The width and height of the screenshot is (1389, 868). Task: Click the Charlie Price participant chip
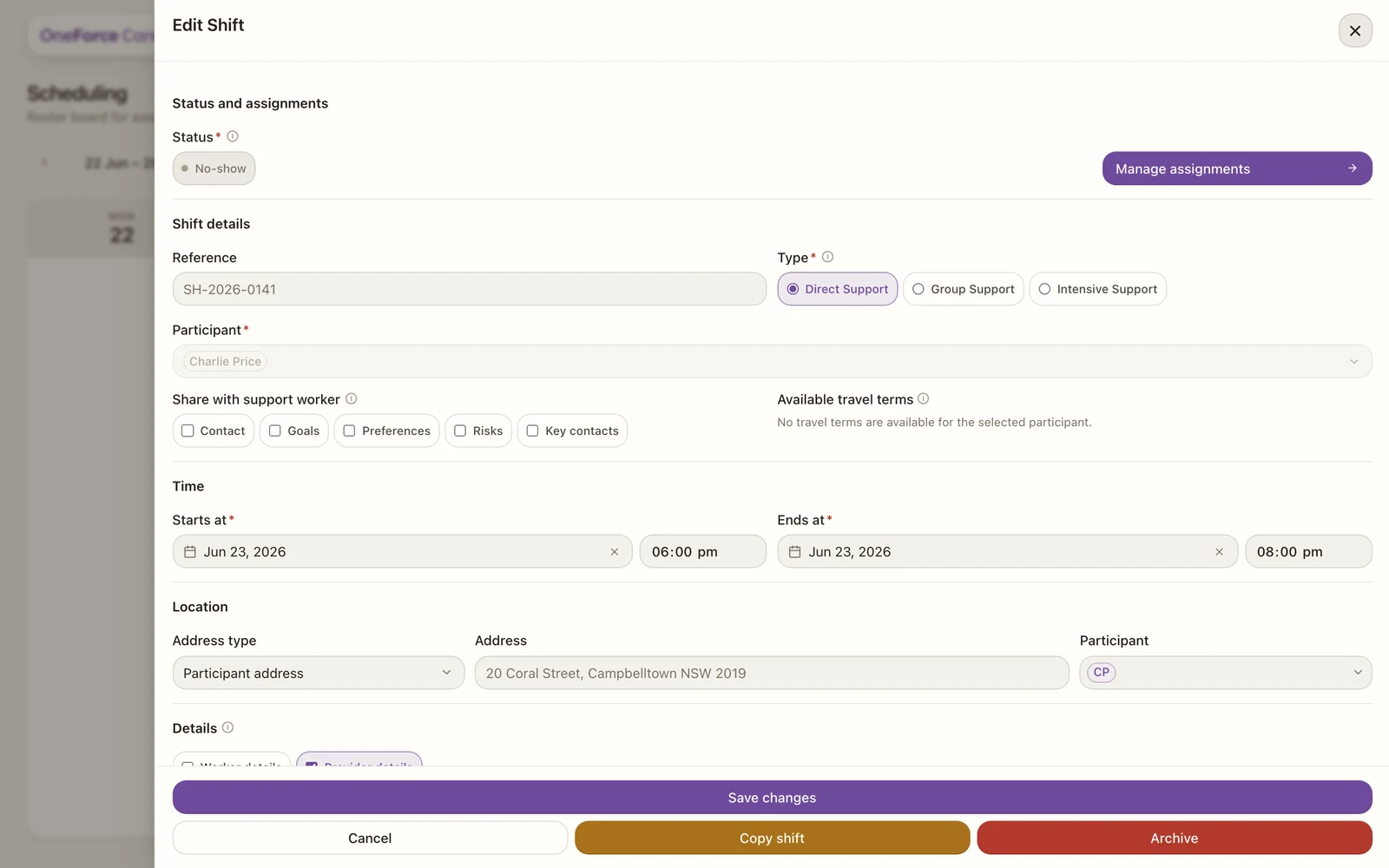click(x=225, y=361)
